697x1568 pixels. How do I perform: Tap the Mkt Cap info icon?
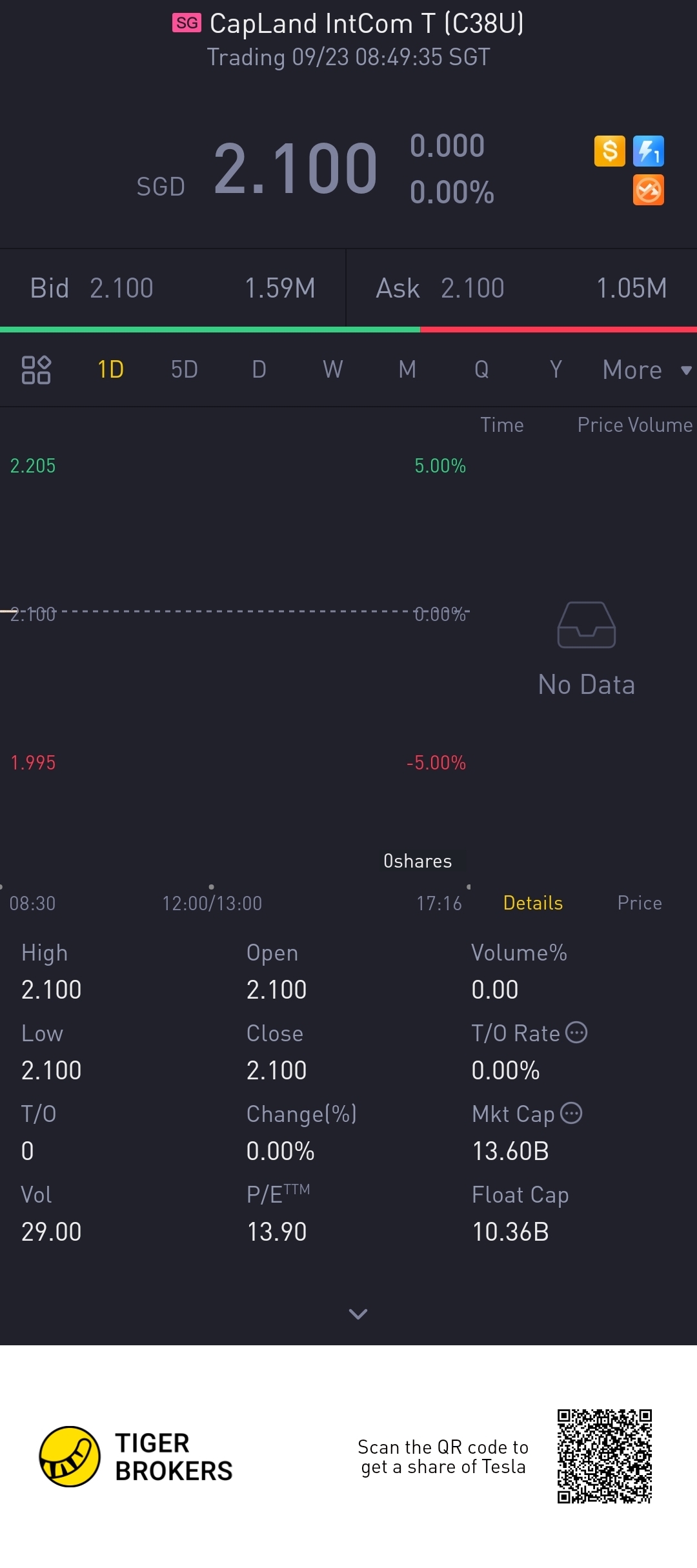(571, 1113)
